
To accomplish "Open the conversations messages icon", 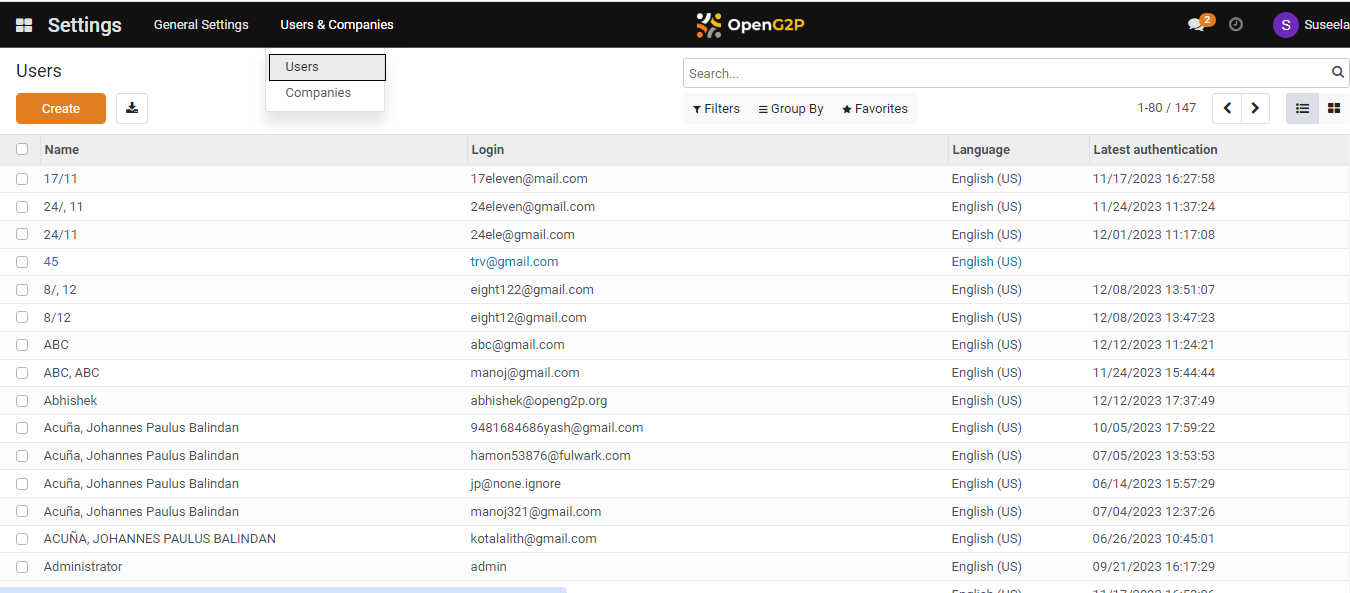I will pos(1196,25).
